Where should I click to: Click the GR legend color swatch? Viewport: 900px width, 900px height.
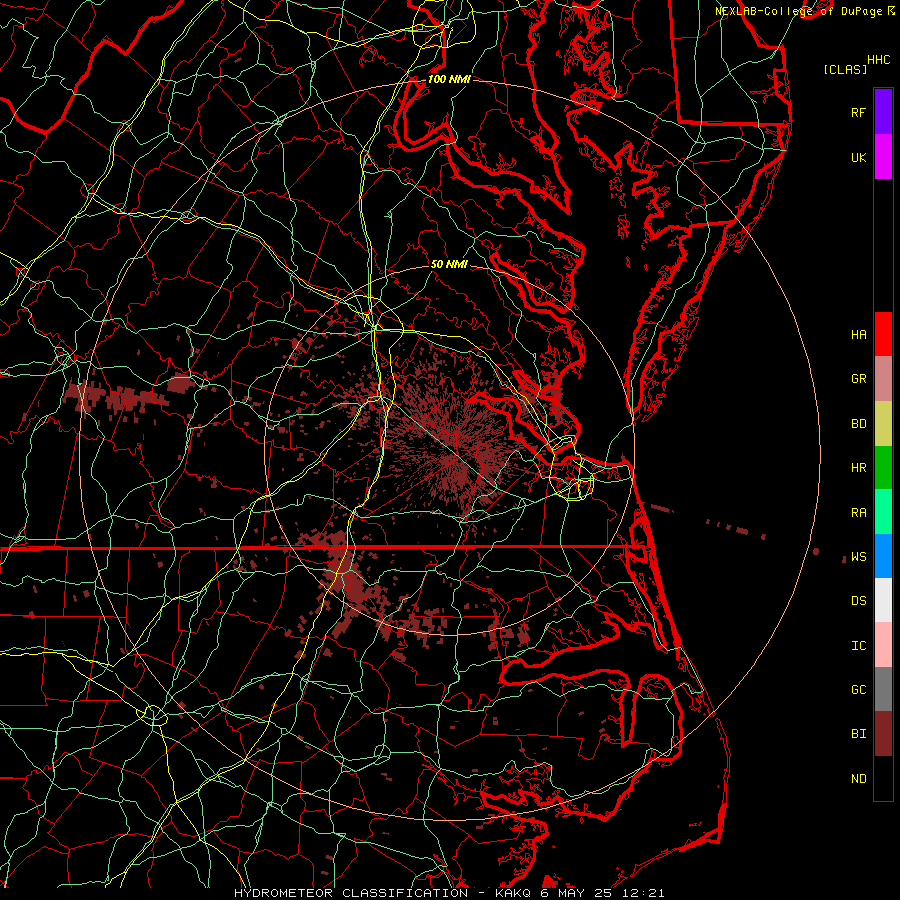(x=883, y=379)
